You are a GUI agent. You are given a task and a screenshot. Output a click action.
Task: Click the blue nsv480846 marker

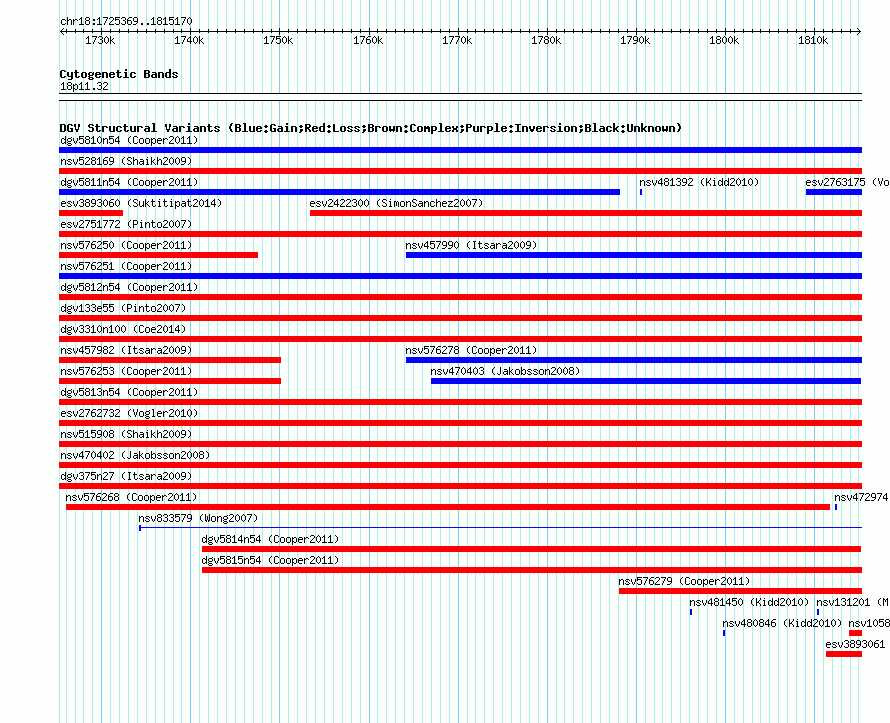(x=724, y=633)
